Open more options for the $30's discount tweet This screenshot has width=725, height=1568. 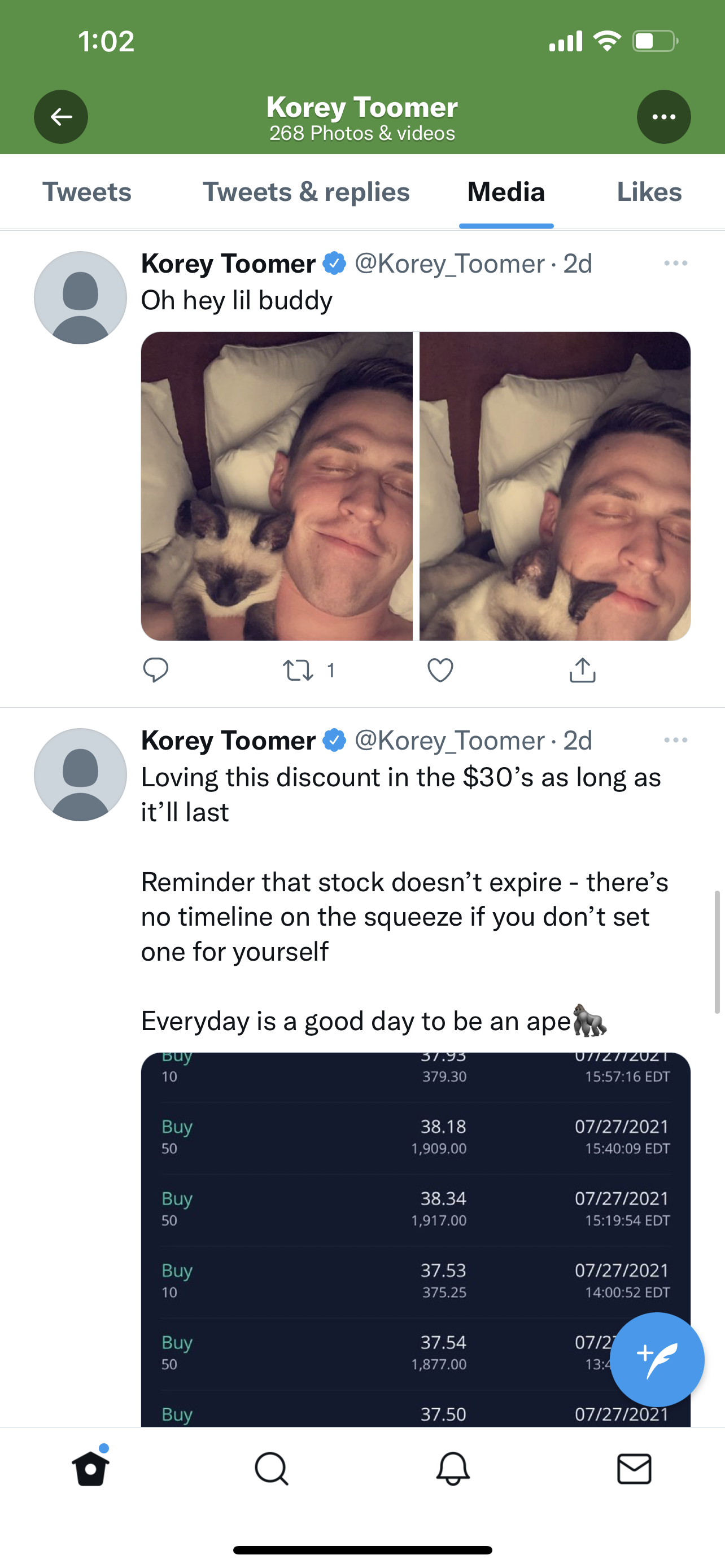pos(676,740)
